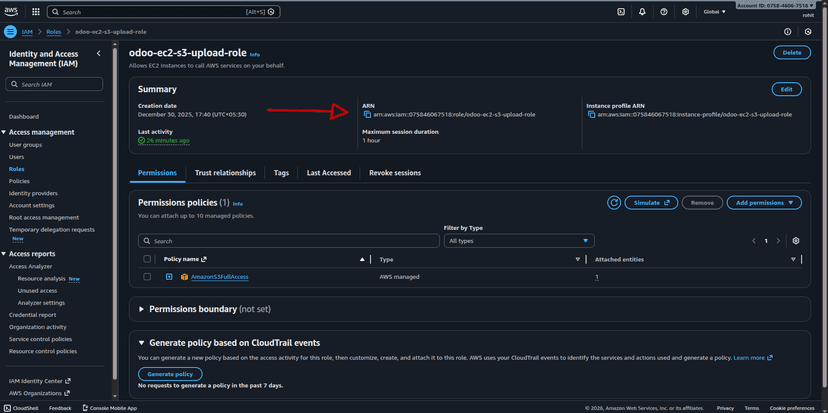Focus the Search IAM field
This screenshot has width=828, height=413.
[54, 84]
